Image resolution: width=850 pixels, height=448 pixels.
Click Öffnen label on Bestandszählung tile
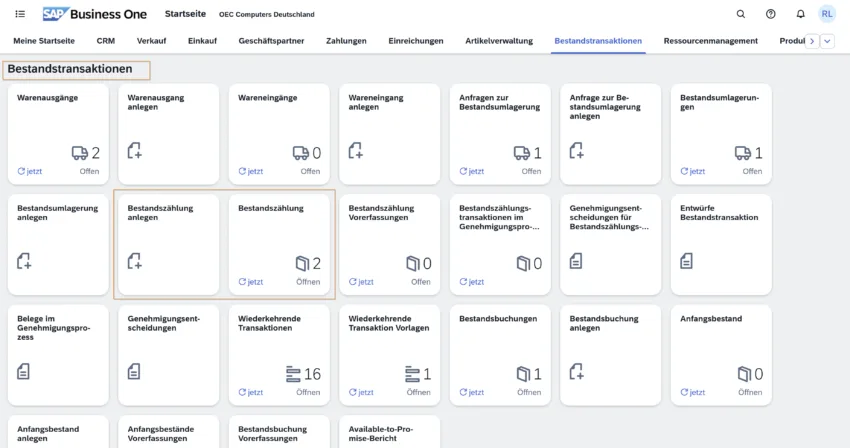(x=308, y=282)
